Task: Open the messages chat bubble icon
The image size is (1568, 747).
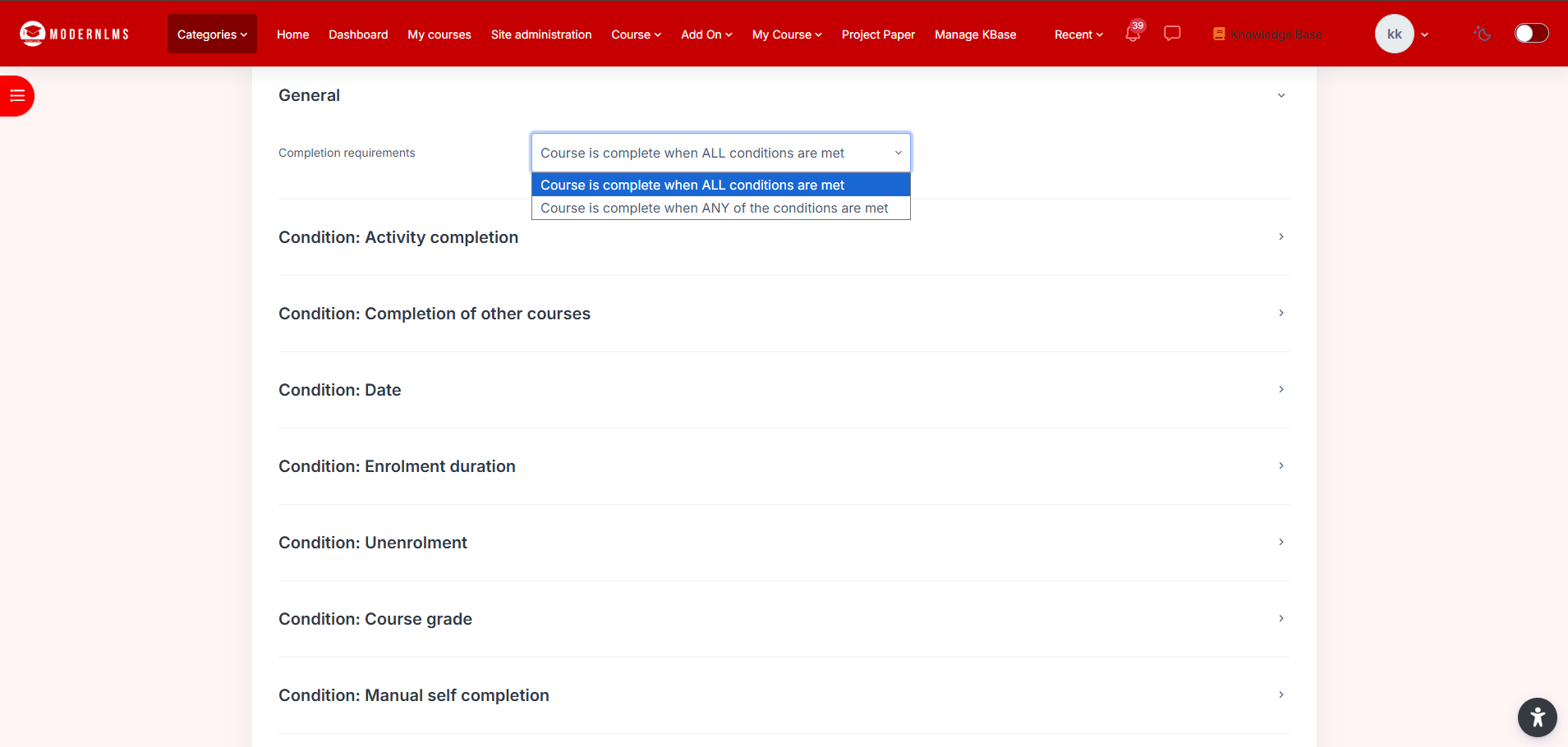Action: [1172, 33]
